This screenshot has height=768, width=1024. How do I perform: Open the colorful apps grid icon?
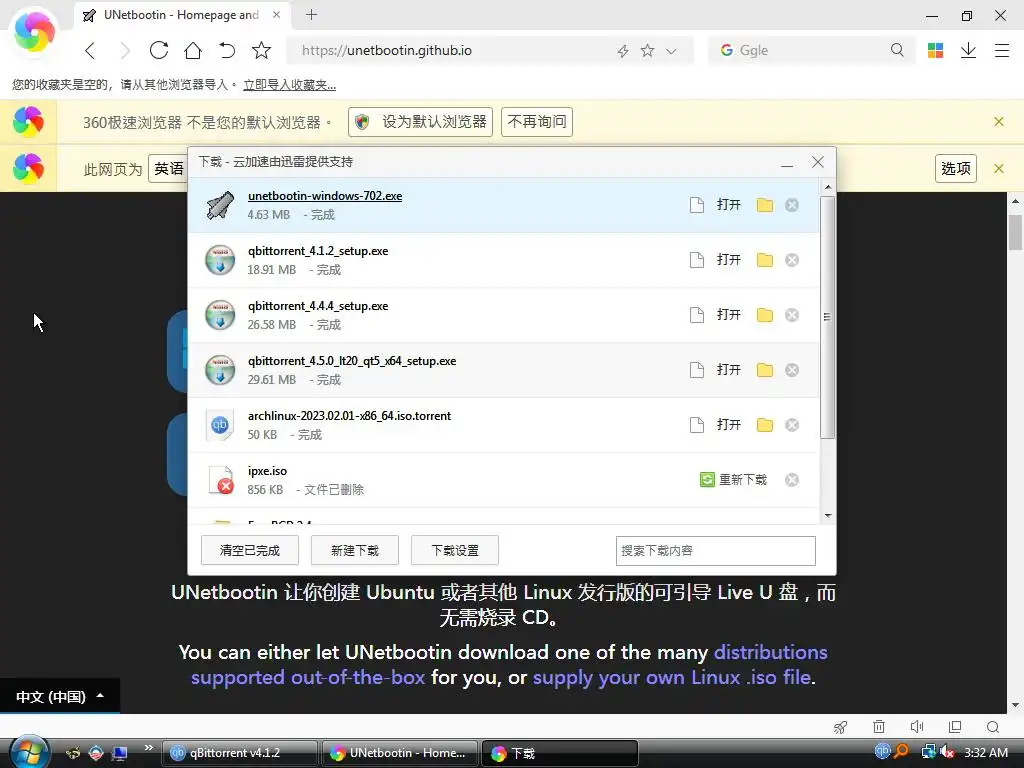click(935, 50)
